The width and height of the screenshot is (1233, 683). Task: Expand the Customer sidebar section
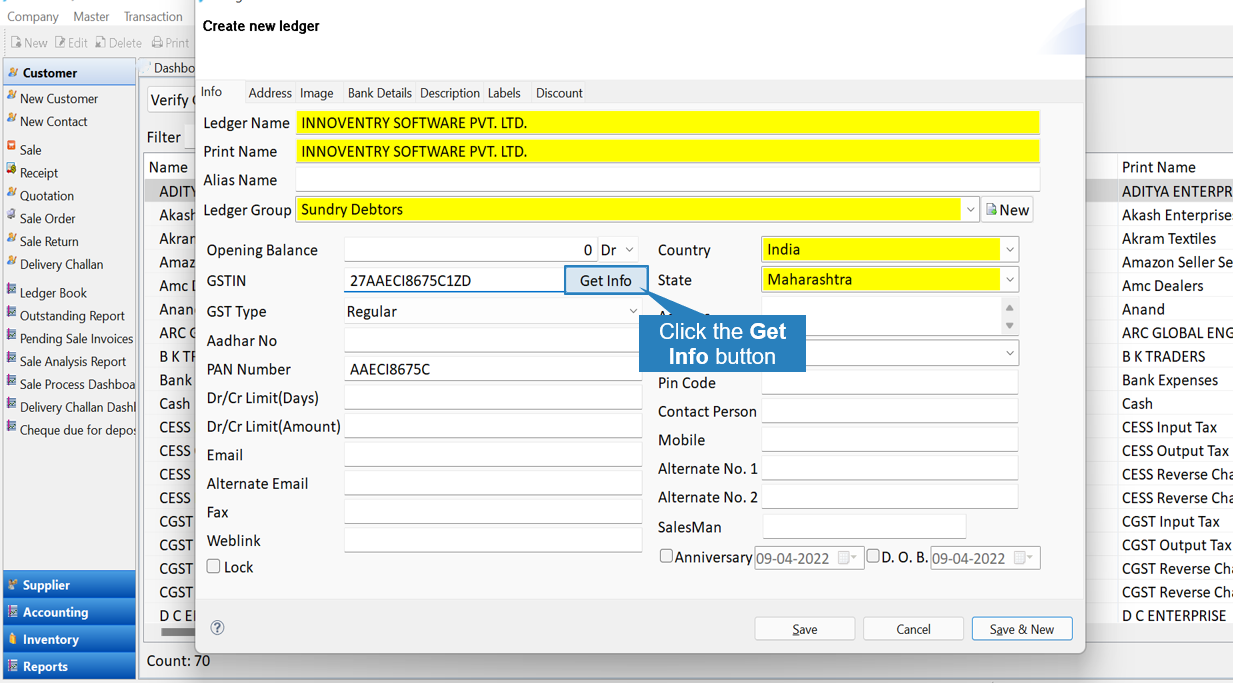pos(70,72)
